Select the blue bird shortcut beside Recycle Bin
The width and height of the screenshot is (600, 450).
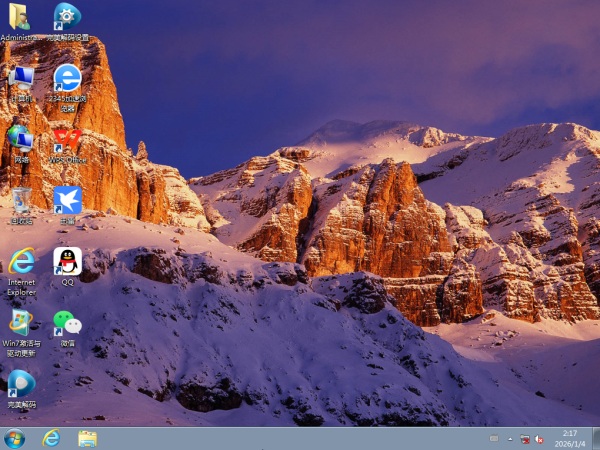pyautogui.click(x=67, y=200)
